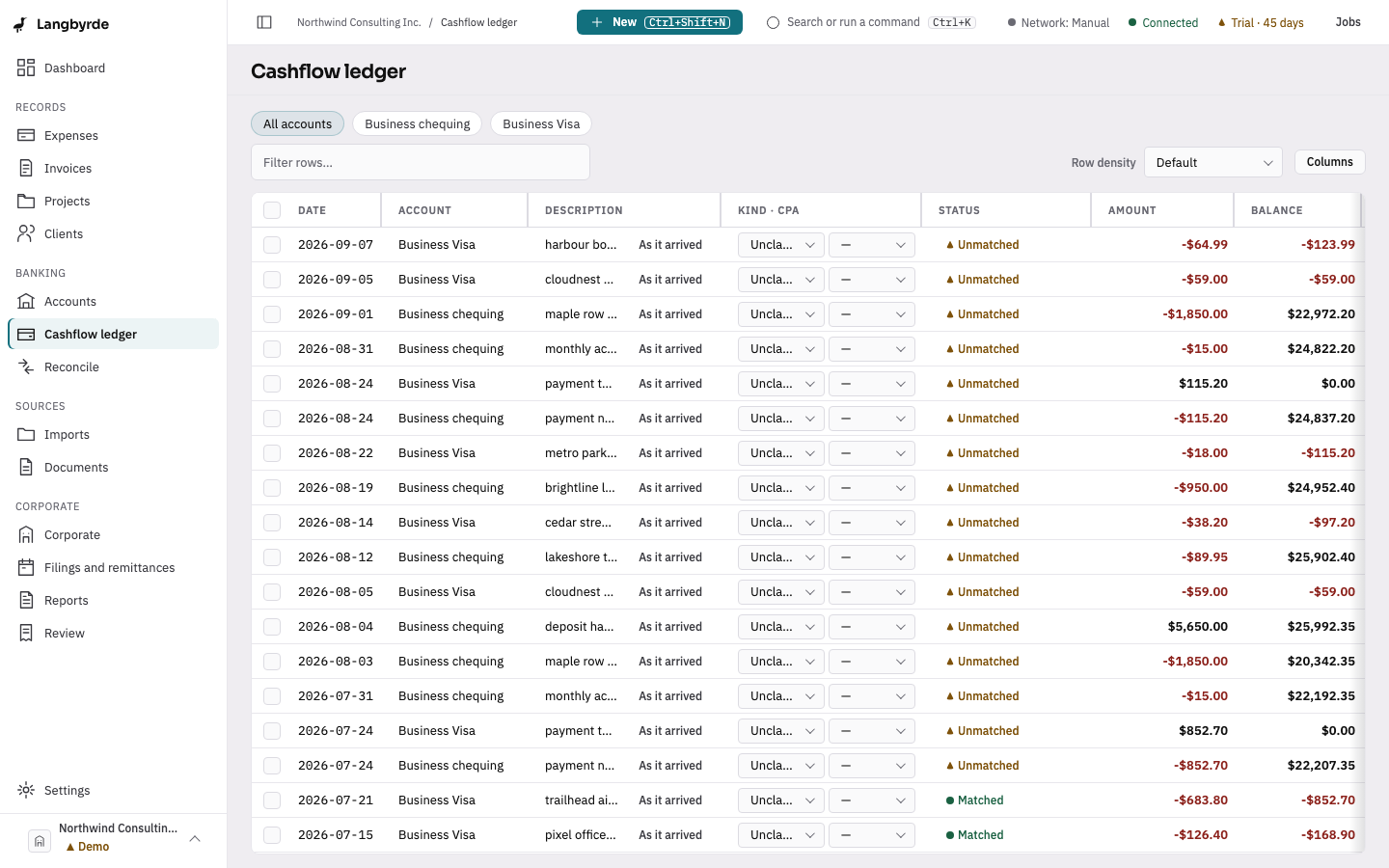Image resolution: width=1389 pixels, height=868 pixels.
Task: Click the Search or run a command field
Action: pos(871,22)
